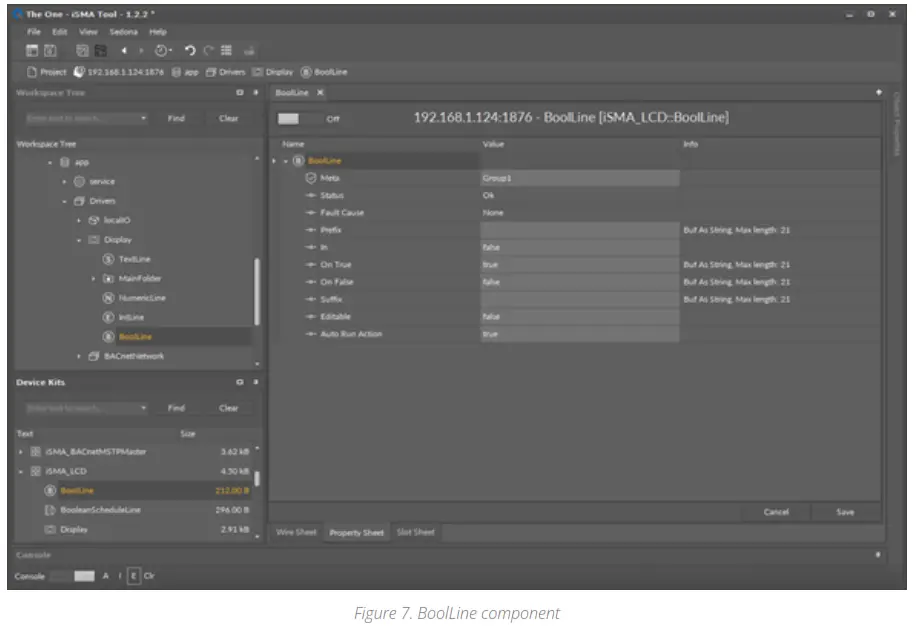916x629 pixels.
Task: Click the undo arrow in the toolbar
Action: (190, 51)
